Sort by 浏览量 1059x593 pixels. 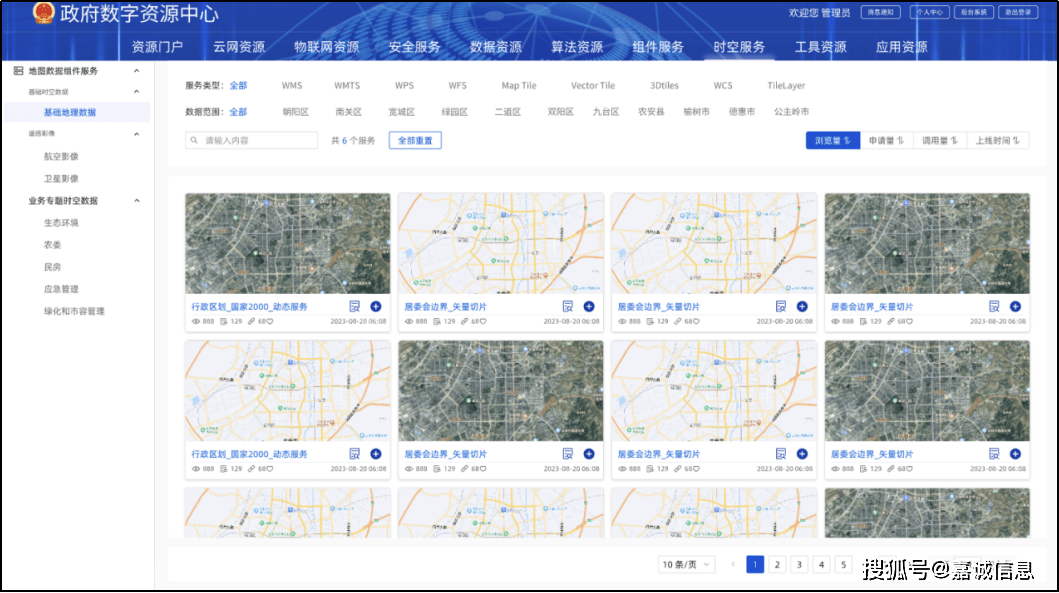click(x=833, y=140)
